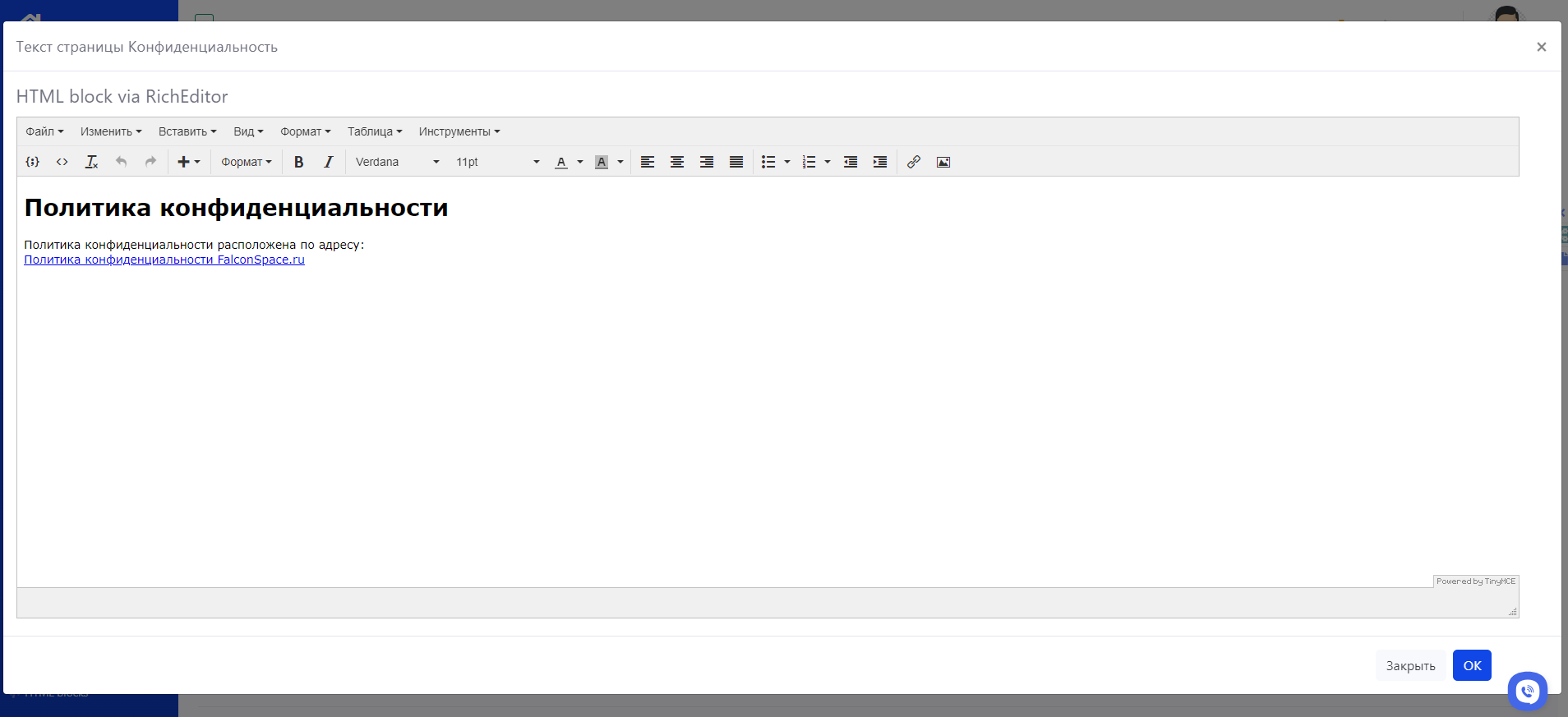This screenshot has height=717, width=1568.
Task: Open the Инструменты menu
Action: (459, 131)
